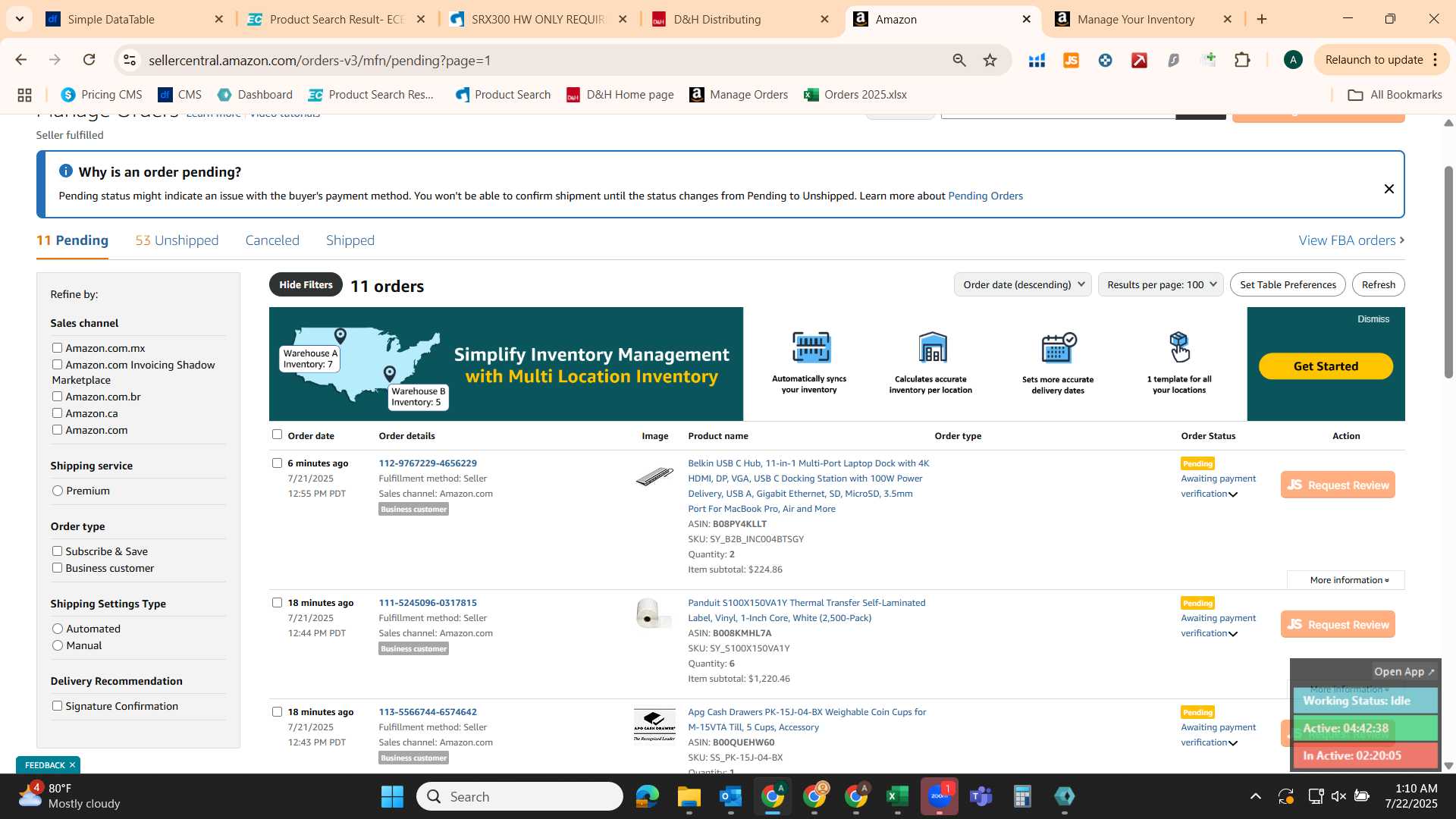Switch to D&H Distributing browser tab
The height and width of the screenshot is (819, 1456).
[x=739, y=19]
